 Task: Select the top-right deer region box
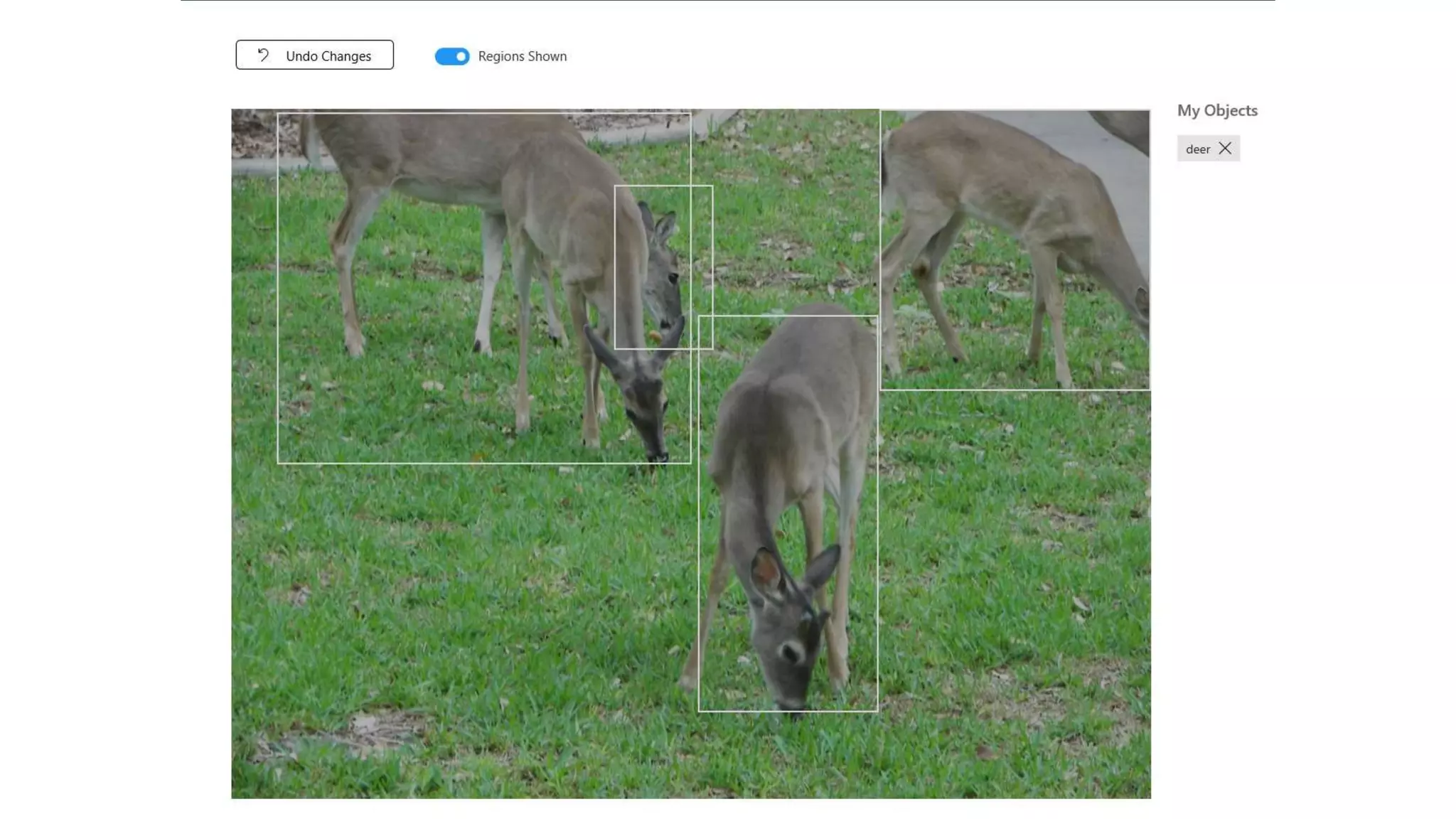click(x=1015, y=249)
